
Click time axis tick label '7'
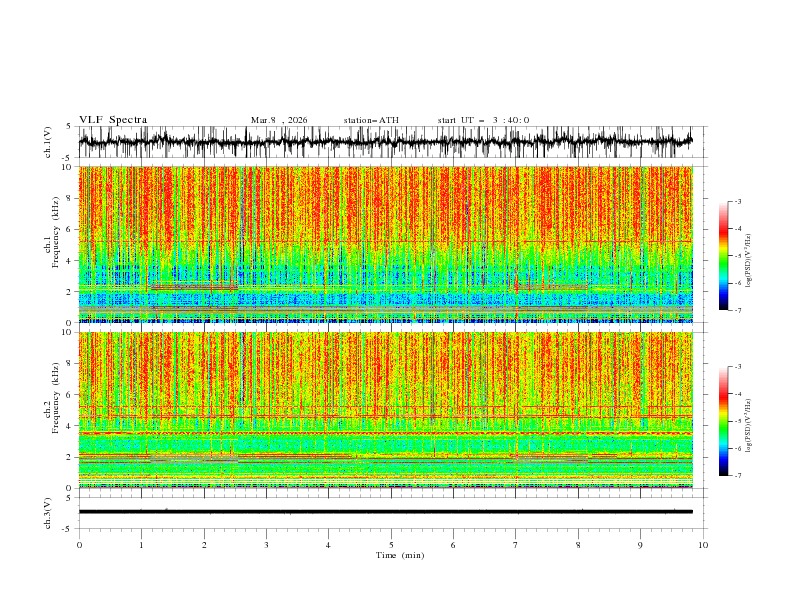[516, 545]
